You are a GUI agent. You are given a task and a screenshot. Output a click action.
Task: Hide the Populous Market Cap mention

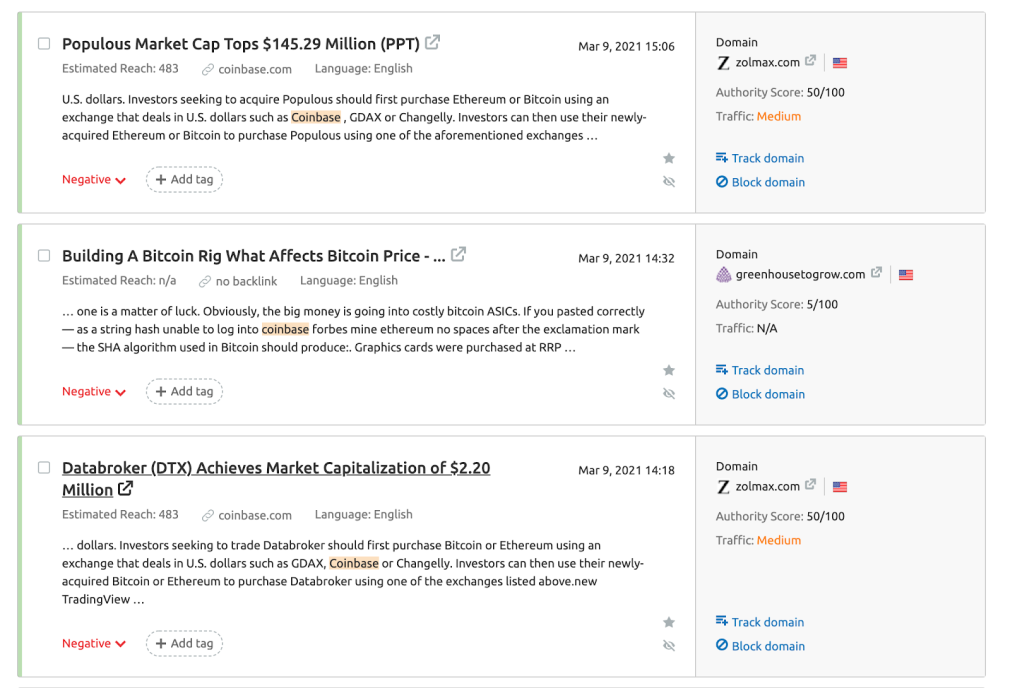point(669,182)
